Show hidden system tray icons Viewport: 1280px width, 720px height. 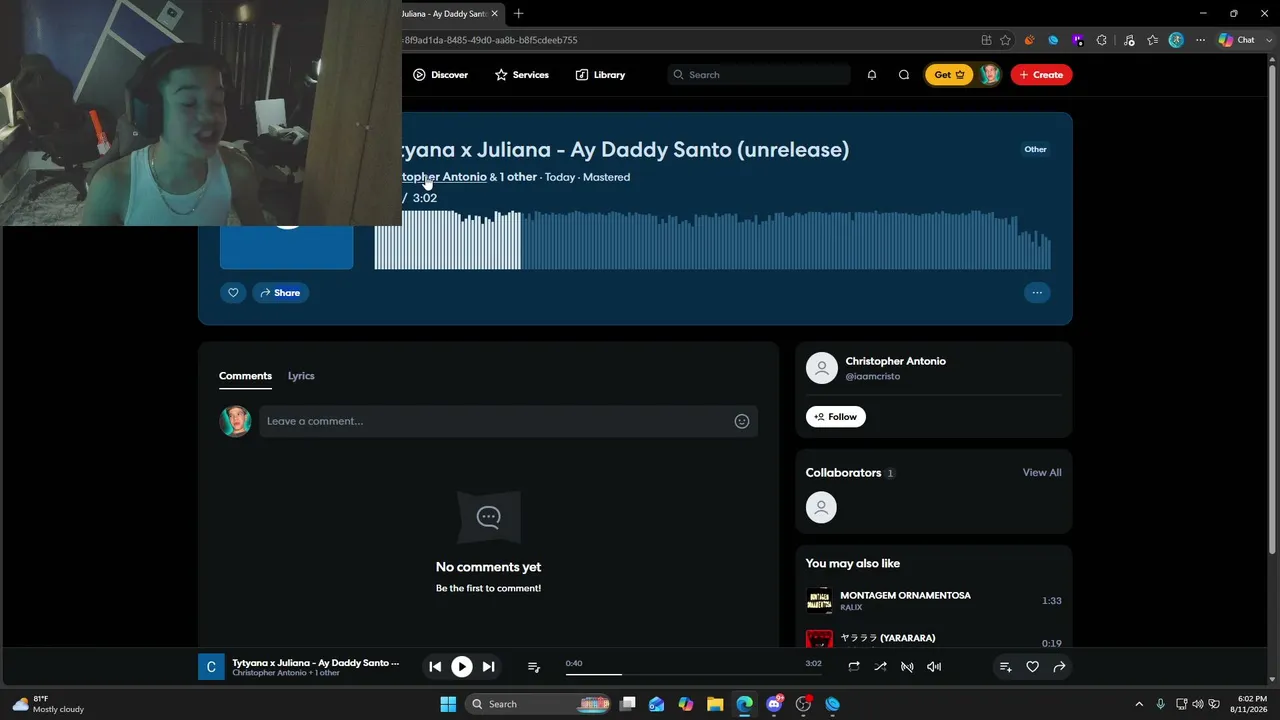pyautogui.click(x=1138, y=704)
